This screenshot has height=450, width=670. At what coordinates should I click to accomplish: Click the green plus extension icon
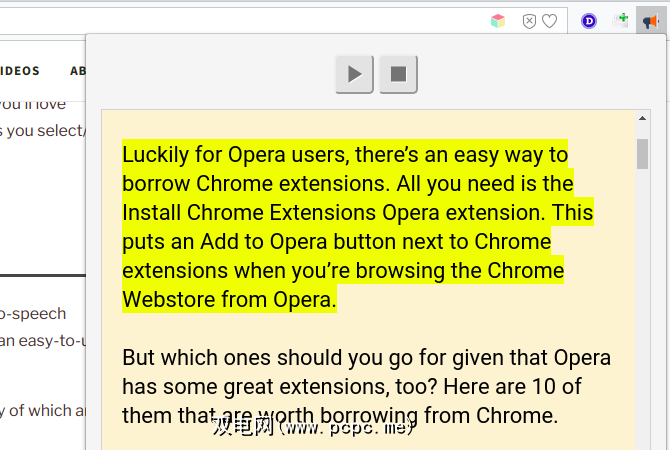[x=620, y=21]
